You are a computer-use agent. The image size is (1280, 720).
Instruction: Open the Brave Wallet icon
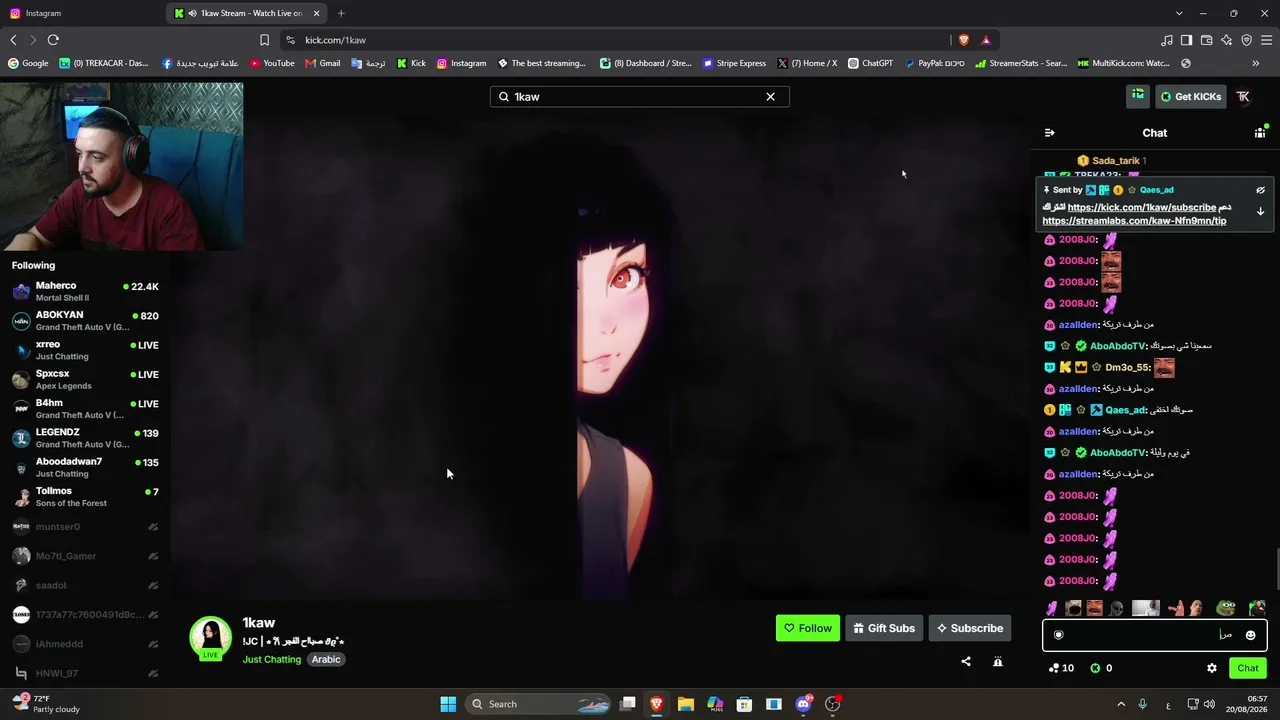1206,40
